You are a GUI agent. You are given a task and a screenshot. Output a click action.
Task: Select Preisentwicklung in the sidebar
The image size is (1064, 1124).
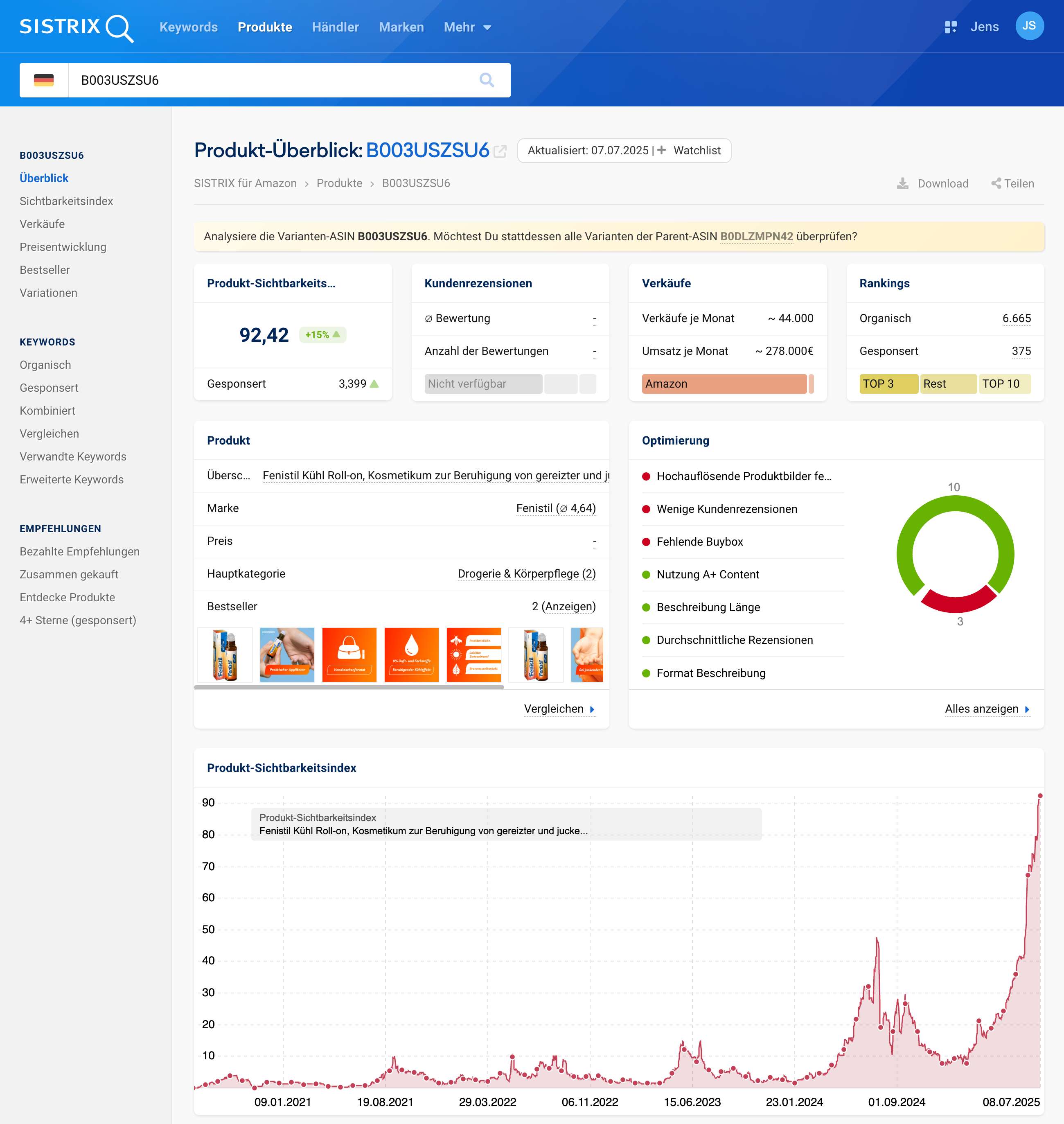pos(63,247)
